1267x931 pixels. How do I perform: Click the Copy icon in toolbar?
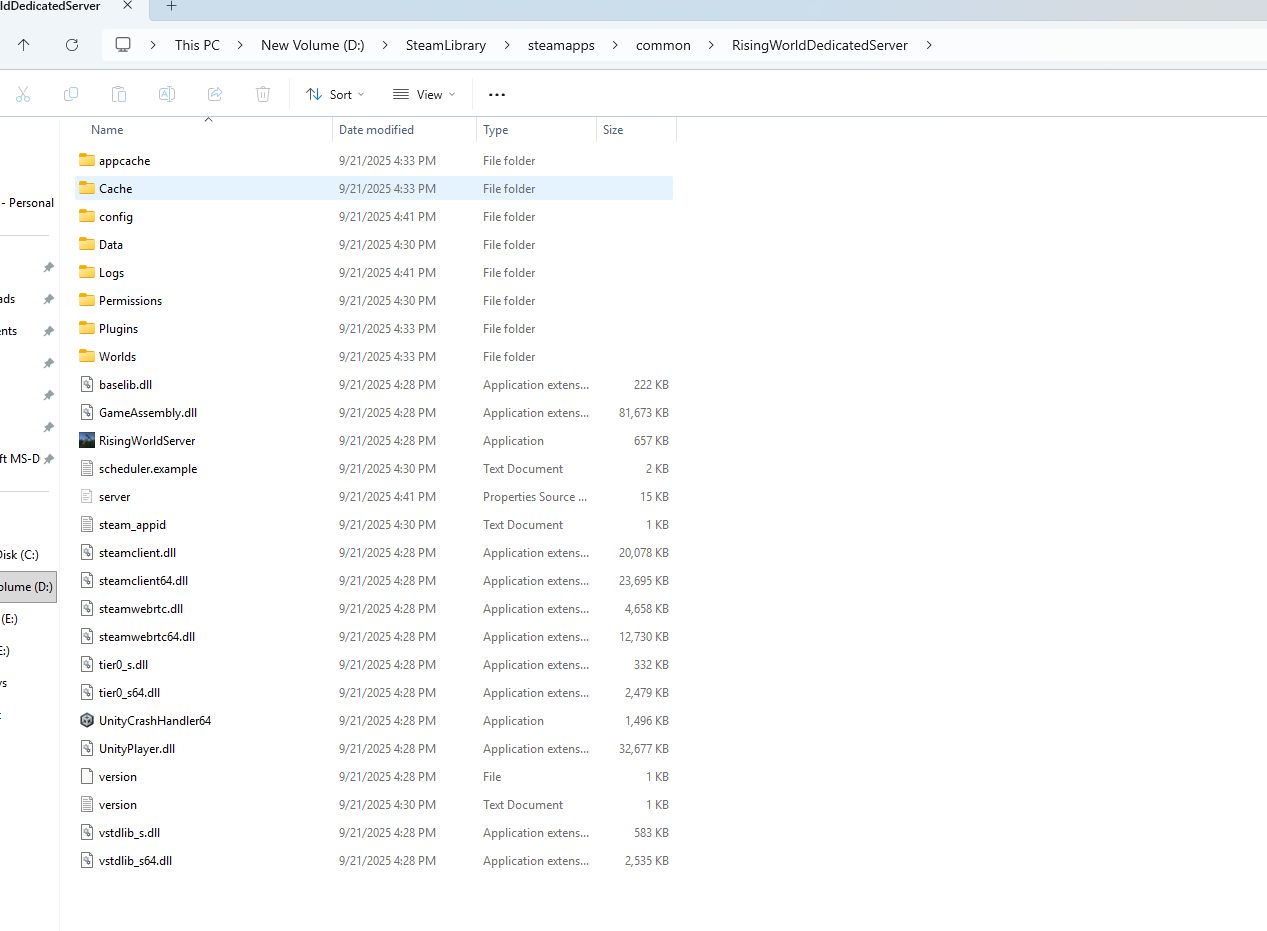coord(71,94)
